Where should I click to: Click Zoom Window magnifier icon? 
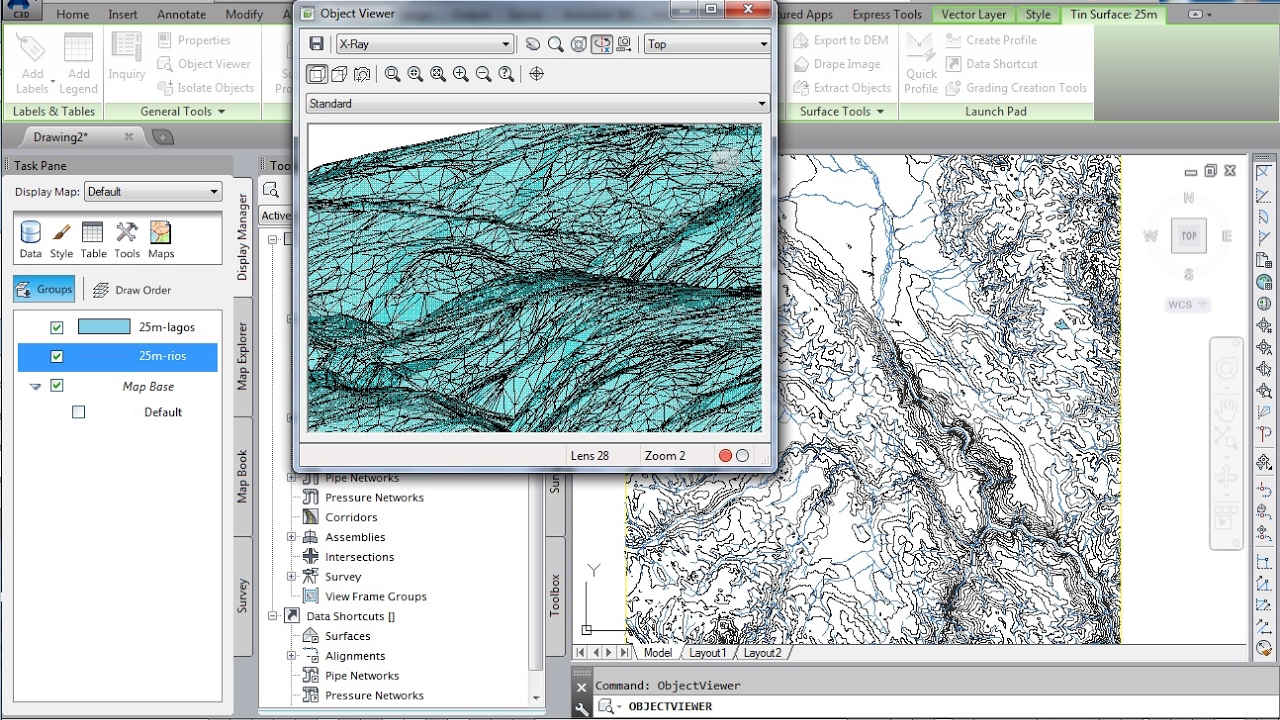tap(392, 74)
